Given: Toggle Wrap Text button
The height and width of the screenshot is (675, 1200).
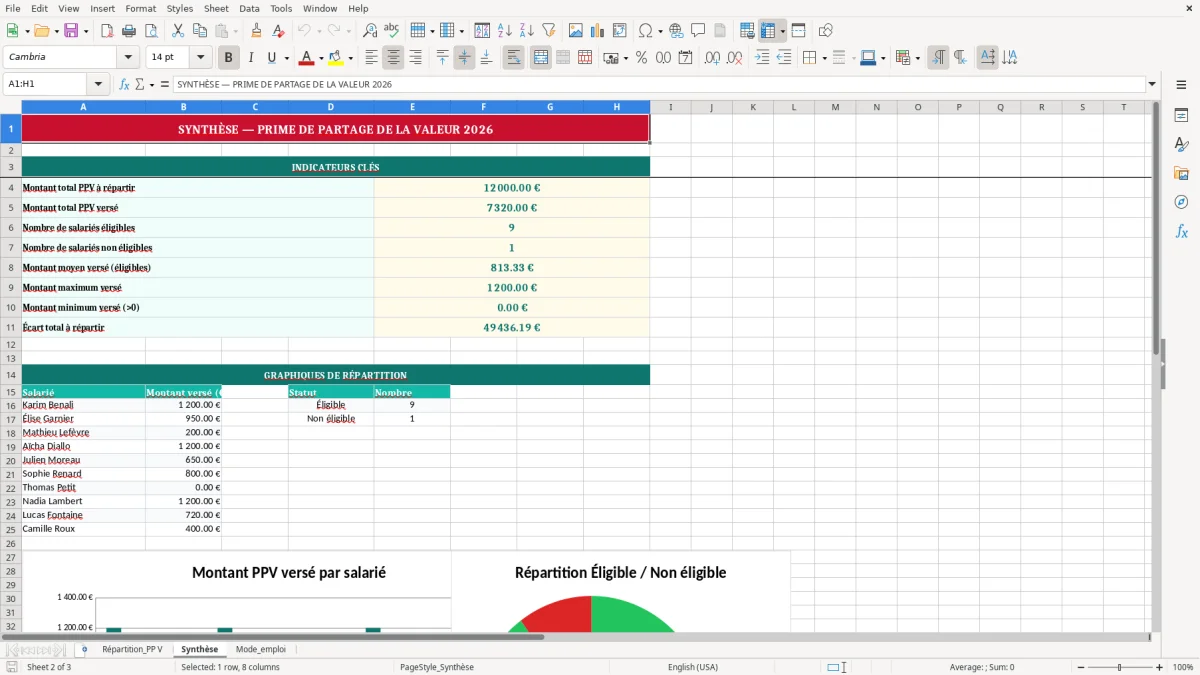Looking at the screenshot, I should click(x=513, y=58).
